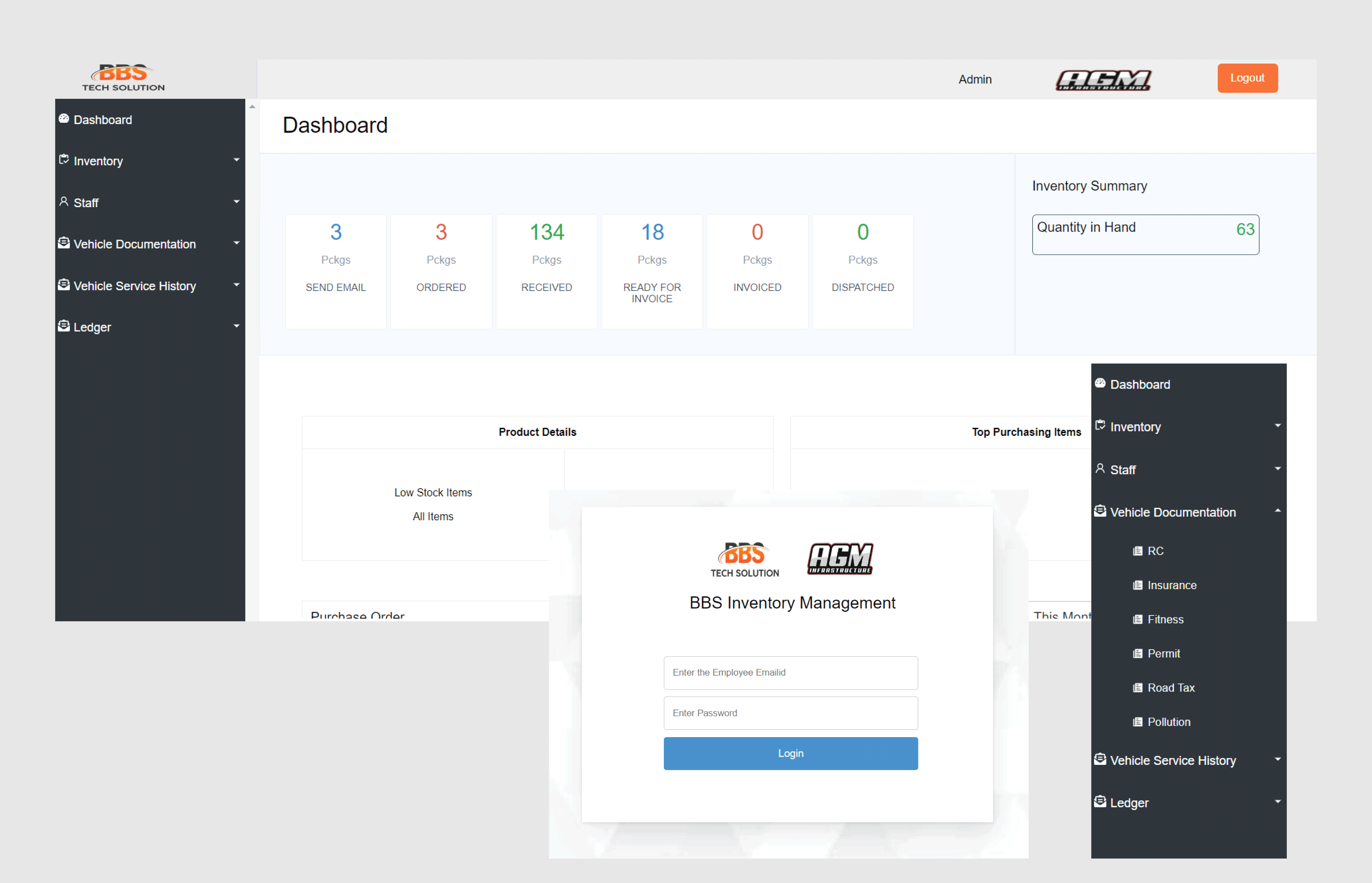Click the AGM logo on login card
The width and height of the screenshot is (1372, 883).
[x=840, y=559]
